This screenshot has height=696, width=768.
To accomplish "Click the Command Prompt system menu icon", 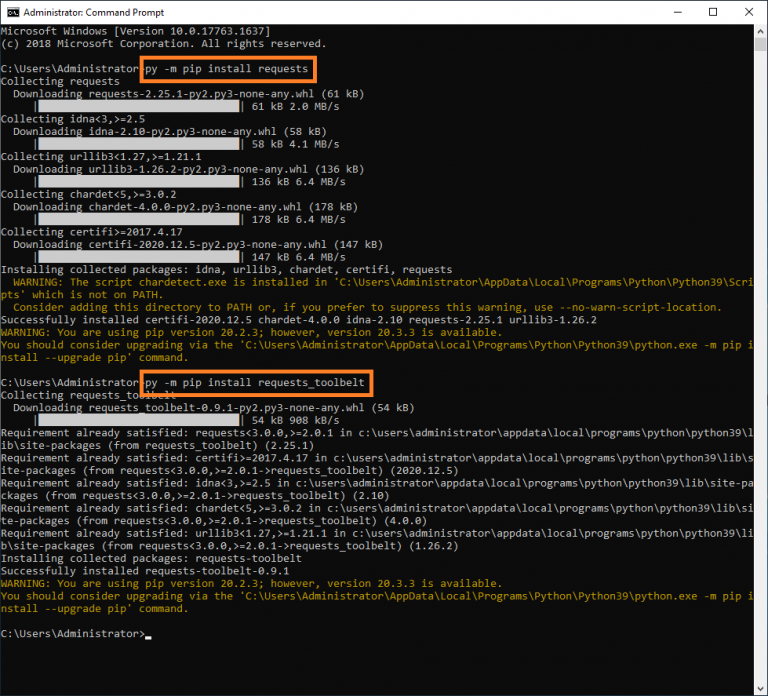I will coord(13,12).
